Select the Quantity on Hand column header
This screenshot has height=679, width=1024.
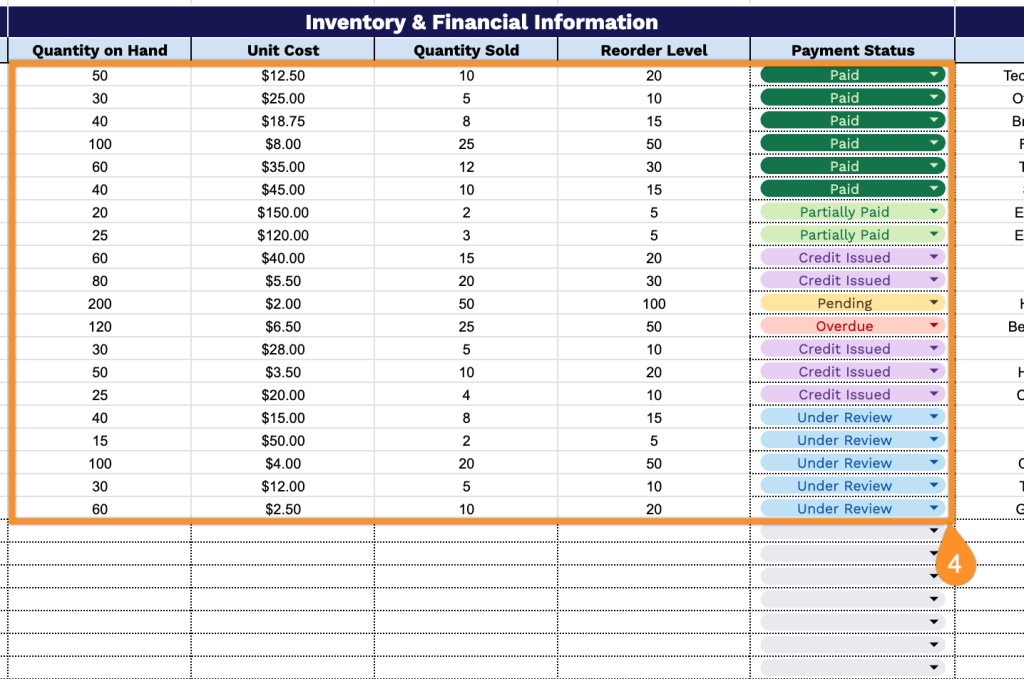pyautogui.click(x=99, y=50)
